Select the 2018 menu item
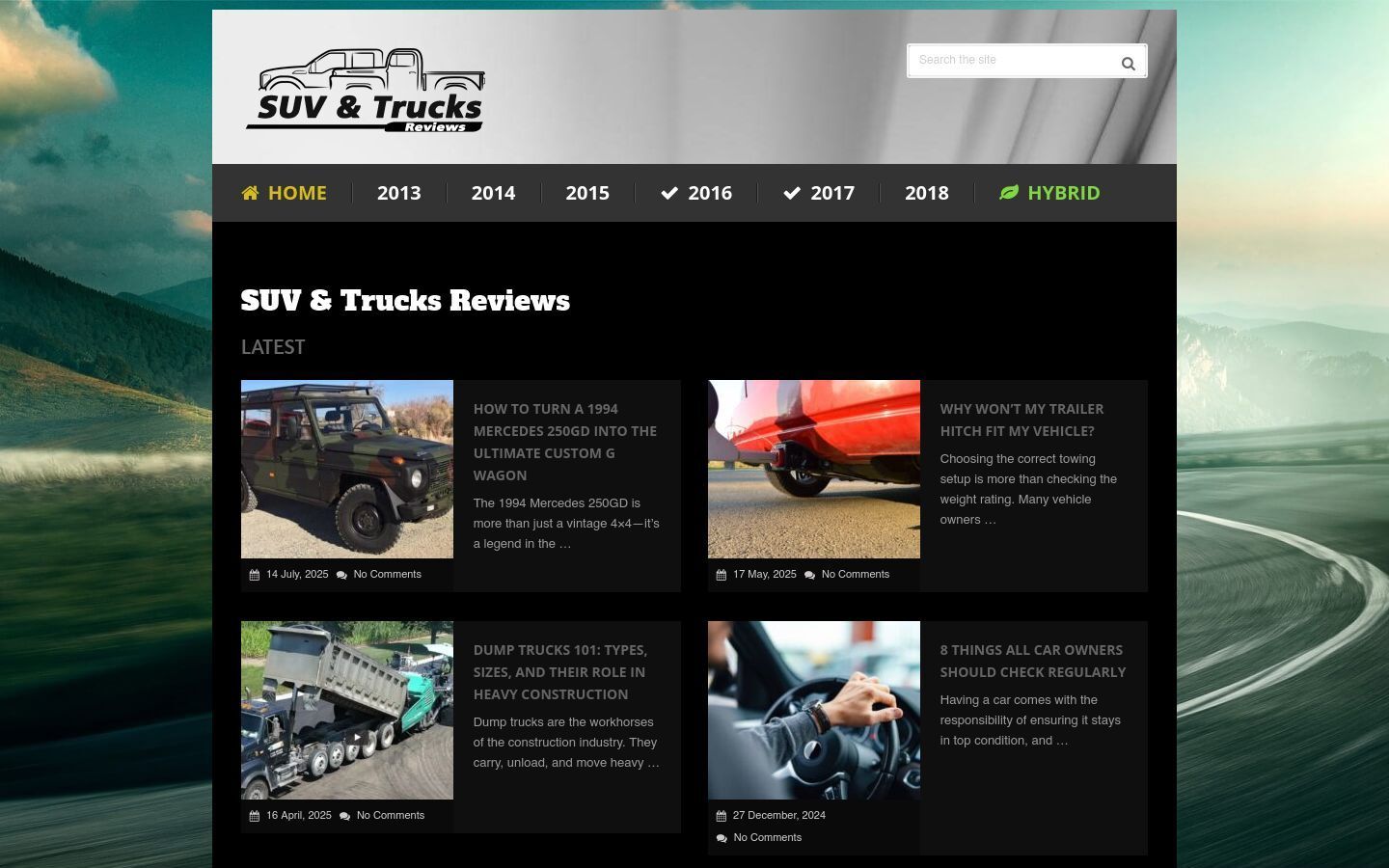 (x=927, y=193)
